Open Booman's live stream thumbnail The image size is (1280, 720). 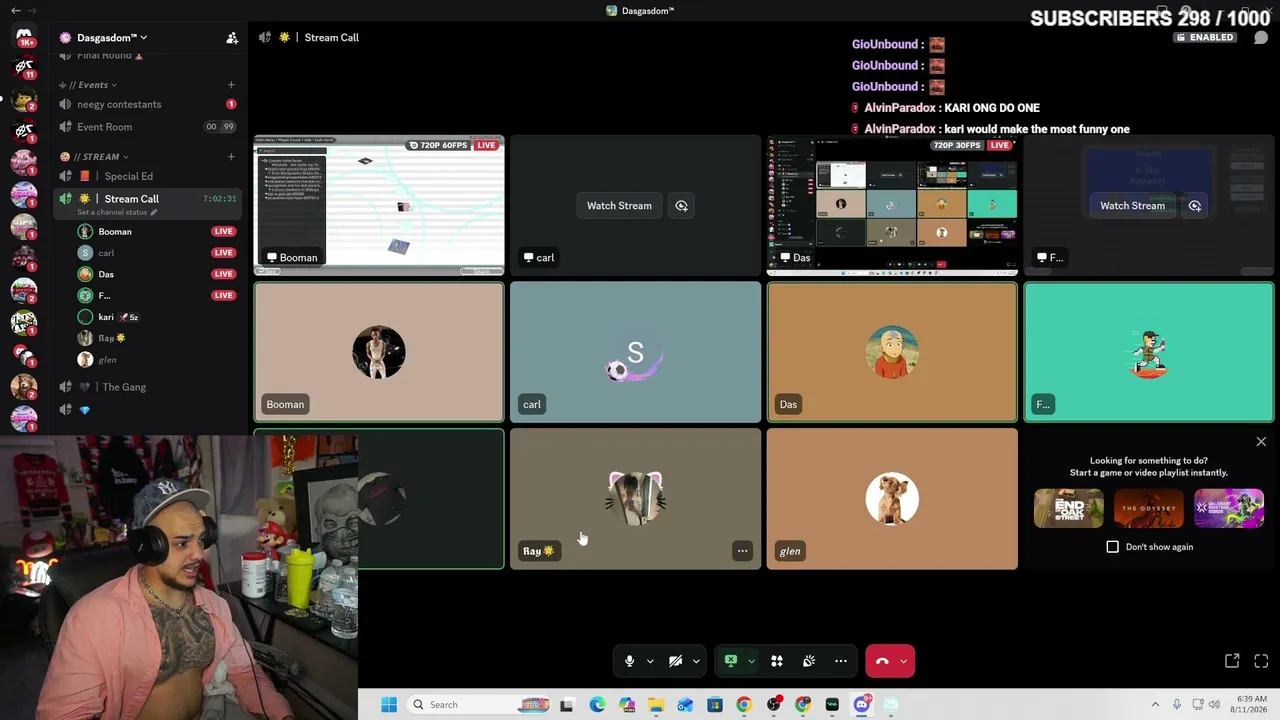379,206
